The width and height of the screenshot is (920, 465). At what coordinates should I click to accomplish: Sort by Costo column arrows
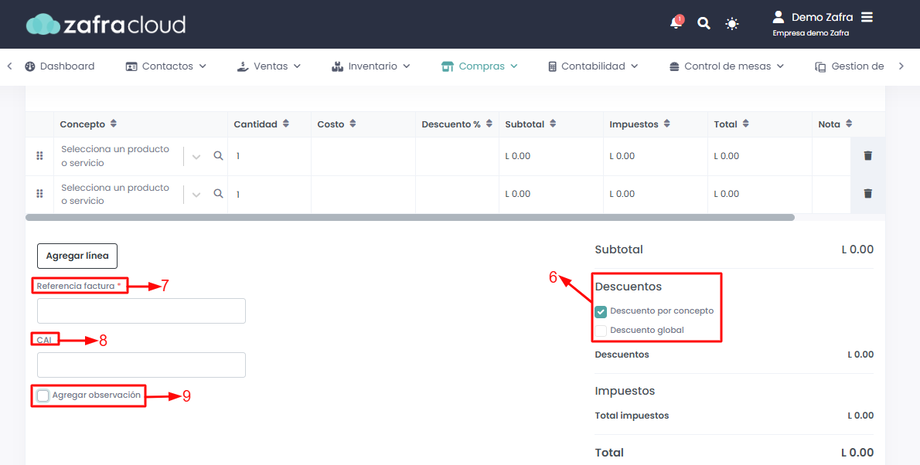click(353, 124)
